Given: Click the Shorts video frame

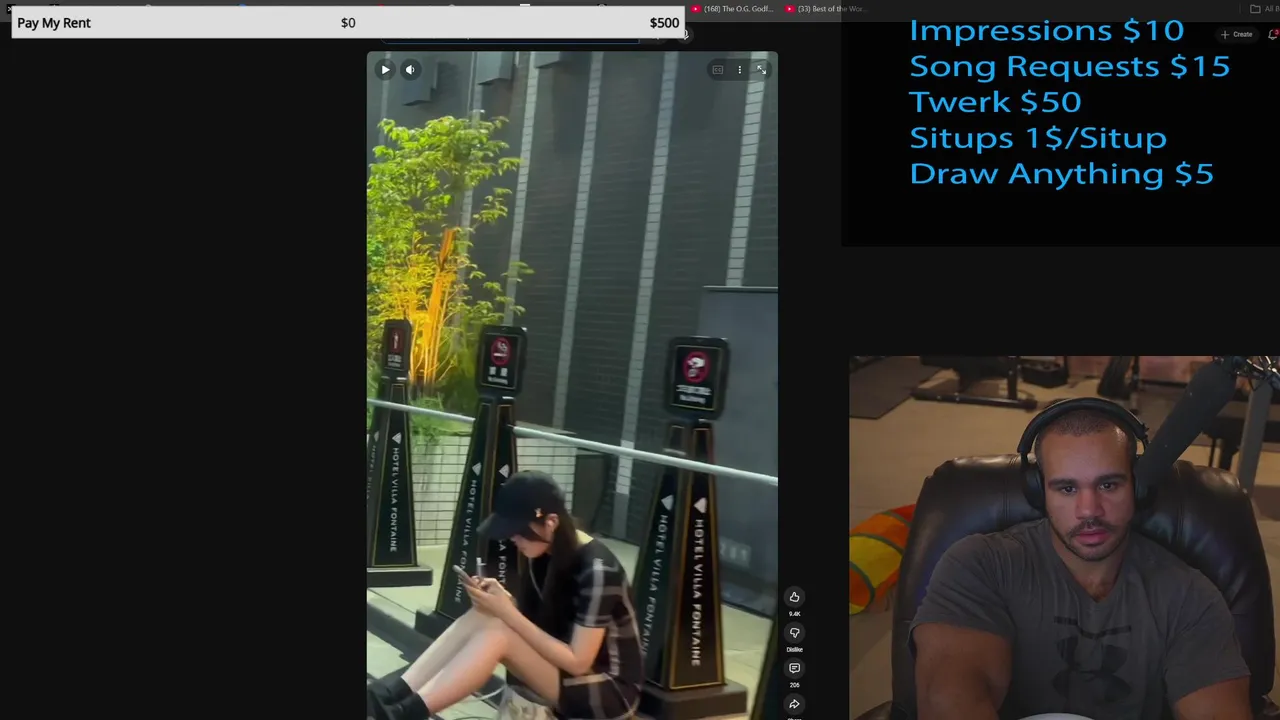Looking at the screenshot, I should tap(572, 385).
